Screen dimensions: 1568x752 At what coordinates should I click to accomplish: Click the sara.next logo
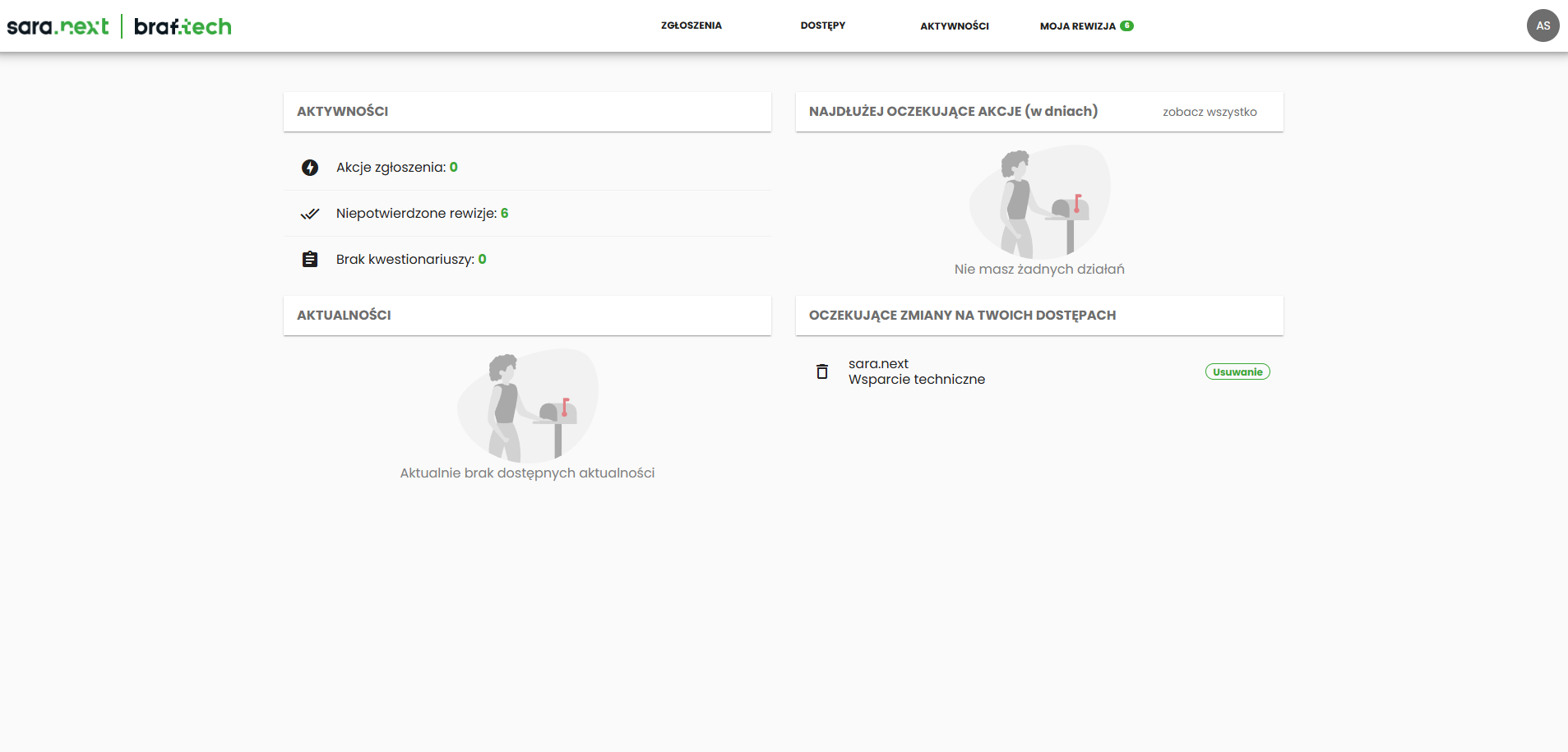(58, 26)
